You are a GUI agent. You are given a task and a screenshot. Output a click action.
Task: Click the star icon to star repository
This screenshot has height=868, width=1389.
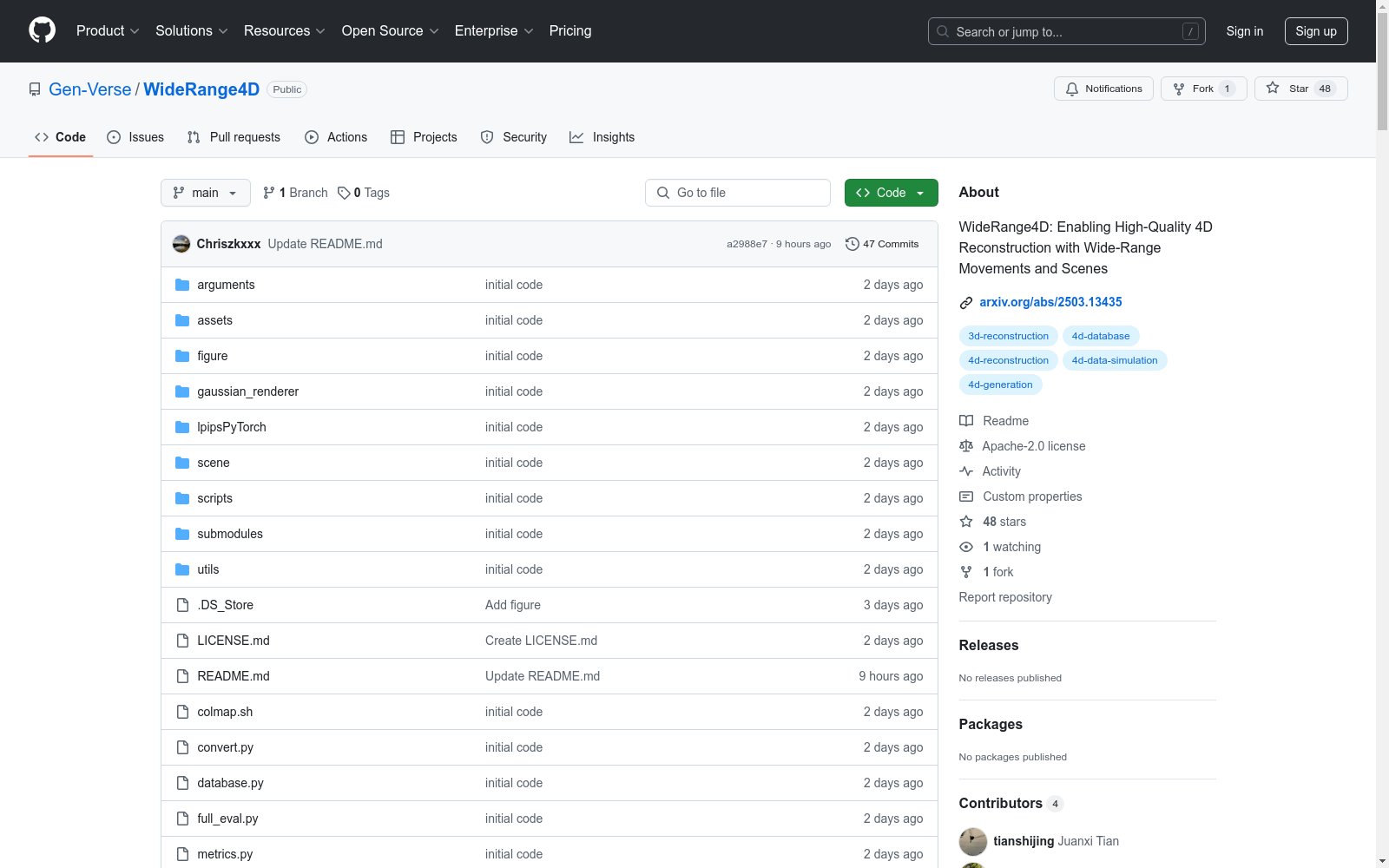click(x=1273, y=88)
